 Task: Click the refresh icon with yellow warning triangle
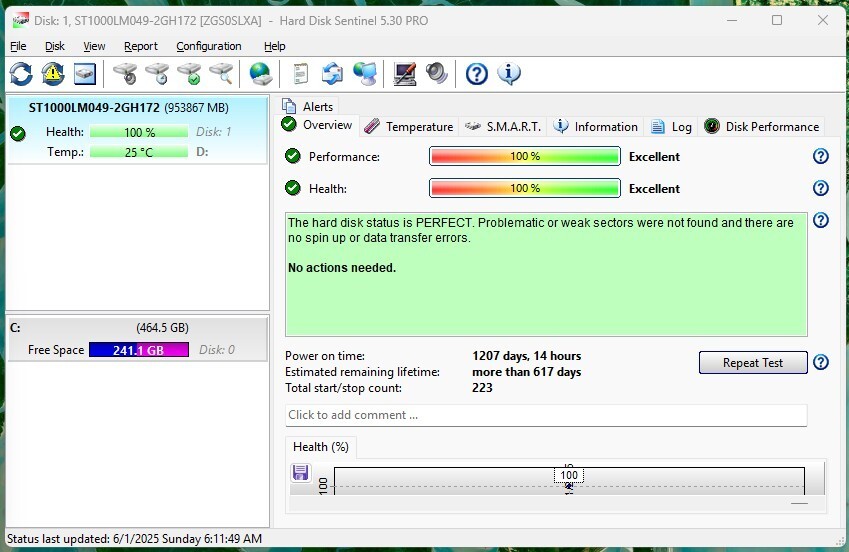coord(53,74)
